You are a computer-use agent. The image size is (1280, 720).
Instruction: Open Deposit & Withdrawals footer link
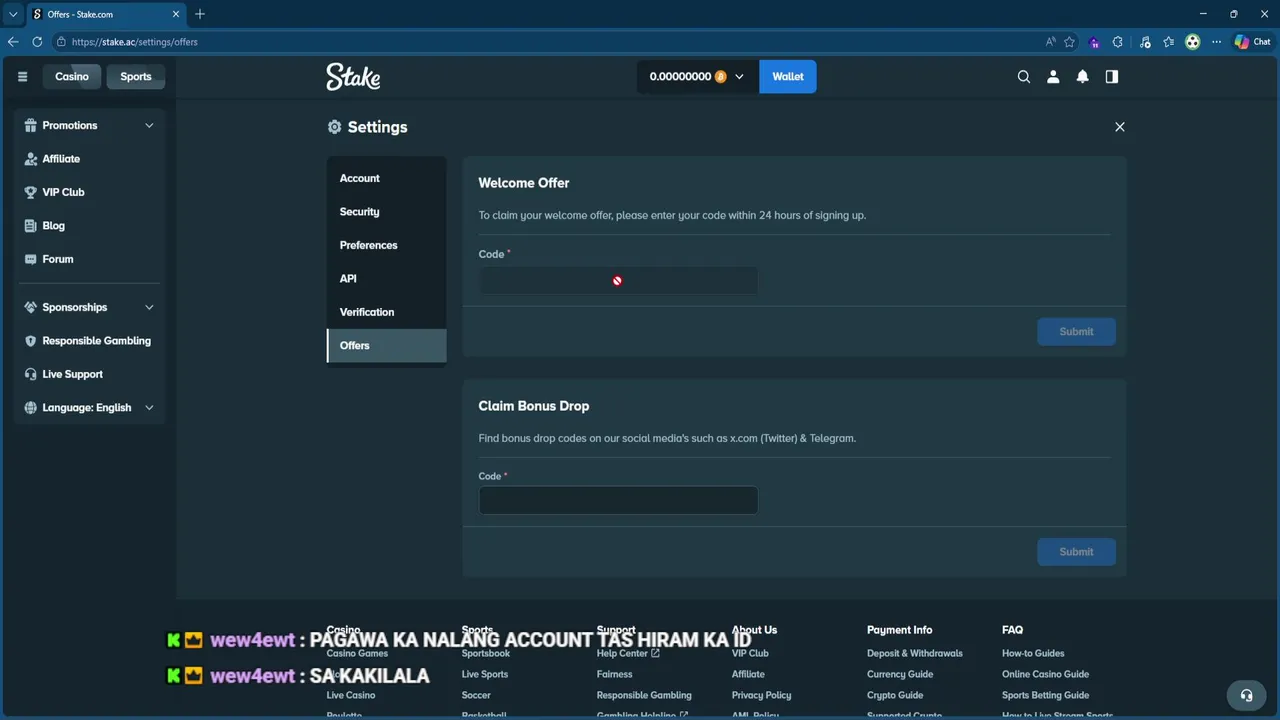915,653
